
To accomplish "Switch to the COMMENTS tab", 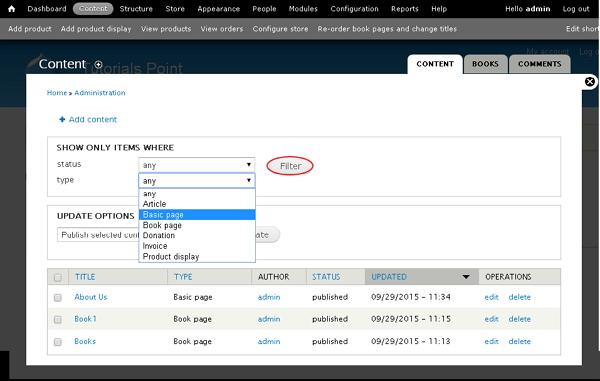I will 540,64.
